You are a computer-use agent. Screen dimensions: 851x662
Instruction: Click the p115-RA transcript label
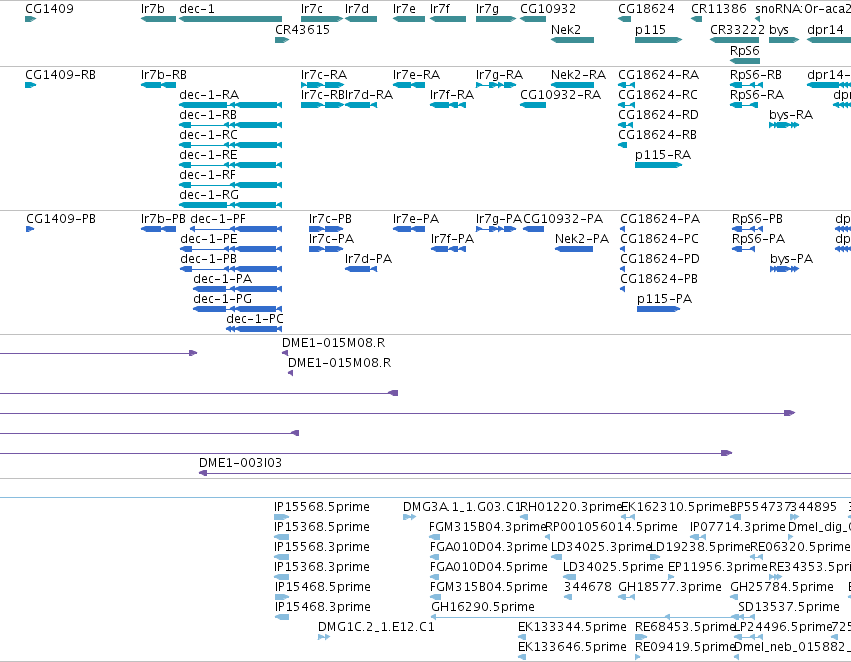[663, 155]
